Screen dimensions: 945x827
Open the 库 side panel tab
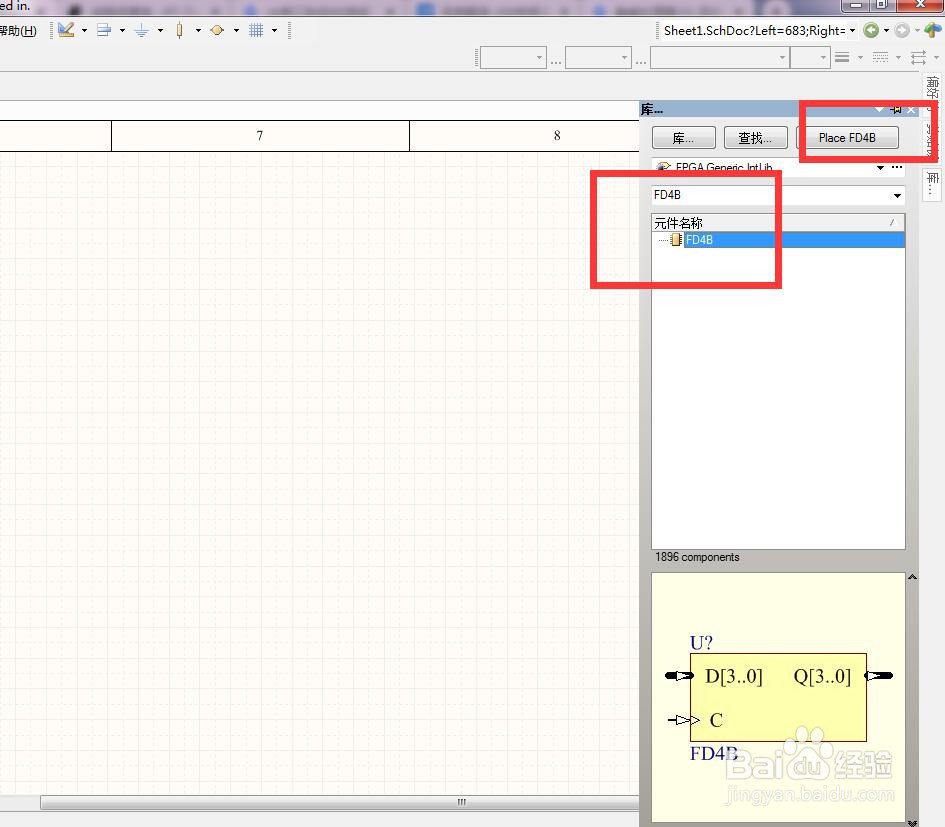(932, 183)
